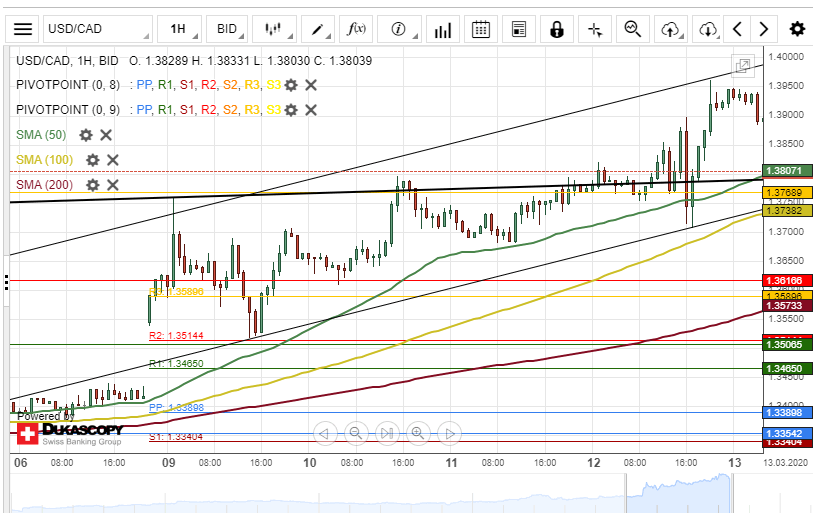Click the cloud upload icon
The width and height of the screenshot is (825, 519).
pyautogui.click(x=671, y=29)
